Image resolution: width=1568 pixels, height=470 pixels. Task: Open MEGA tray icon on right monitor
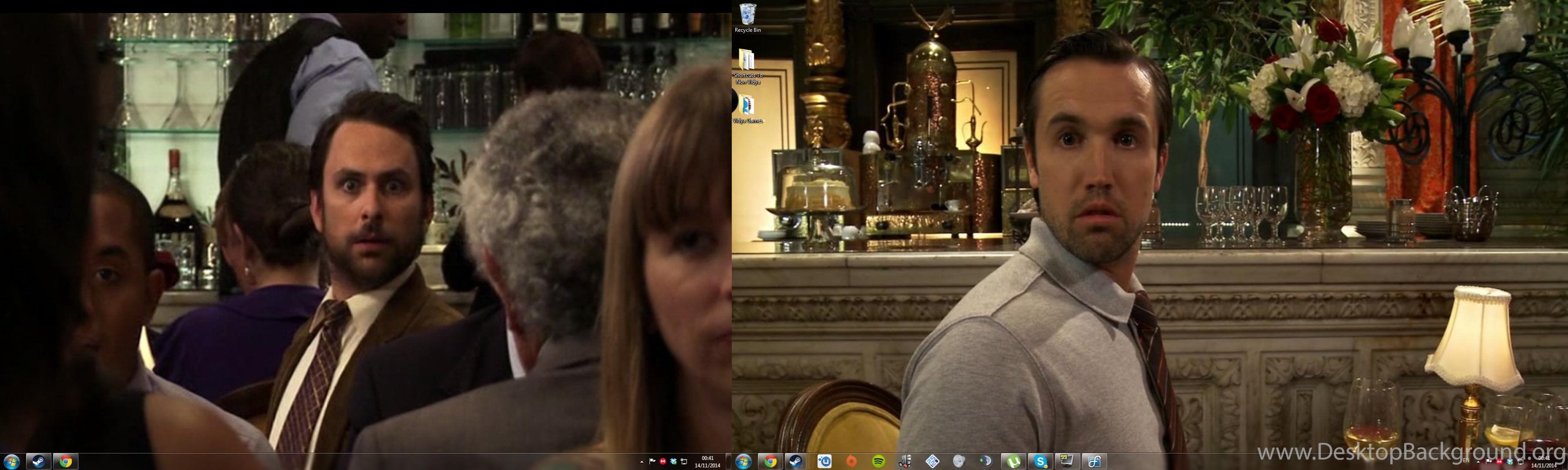pos(1499,462)
